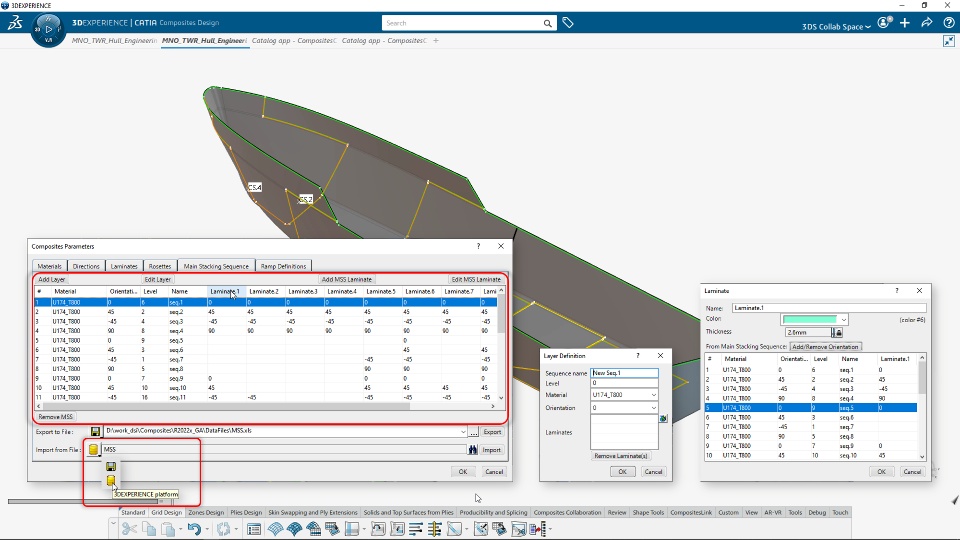The image size is (960, 540).
Task: Open the user profile icon
Action: [884, 23]
